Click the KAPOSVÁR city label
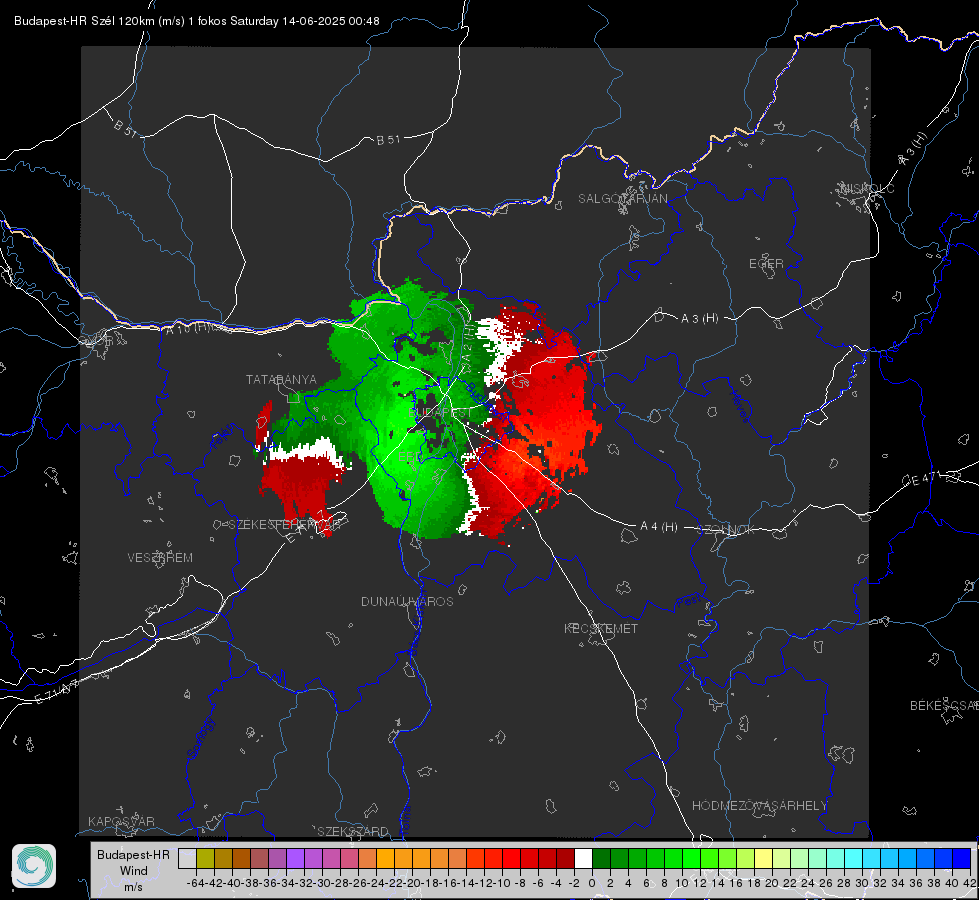This screenshot has height=900, width=979. point(121,821)
